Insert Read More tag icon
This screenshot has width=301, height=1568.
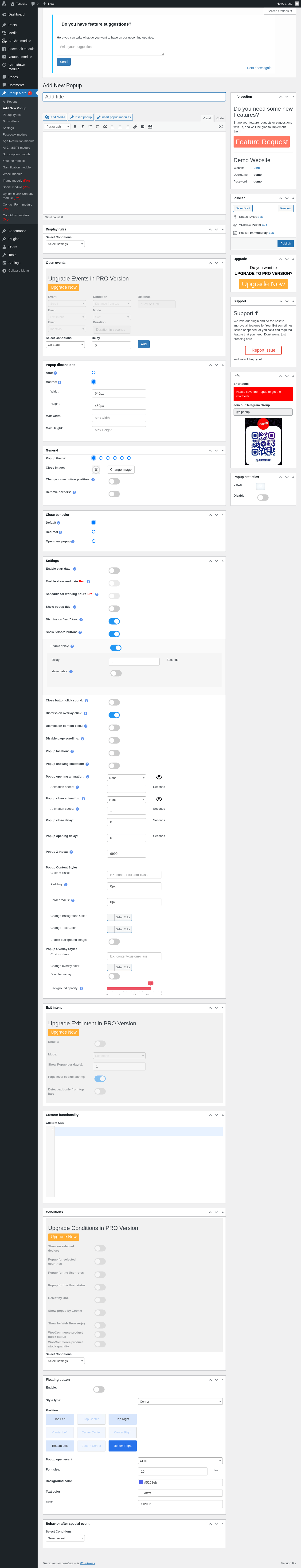[x=143, y=127]
